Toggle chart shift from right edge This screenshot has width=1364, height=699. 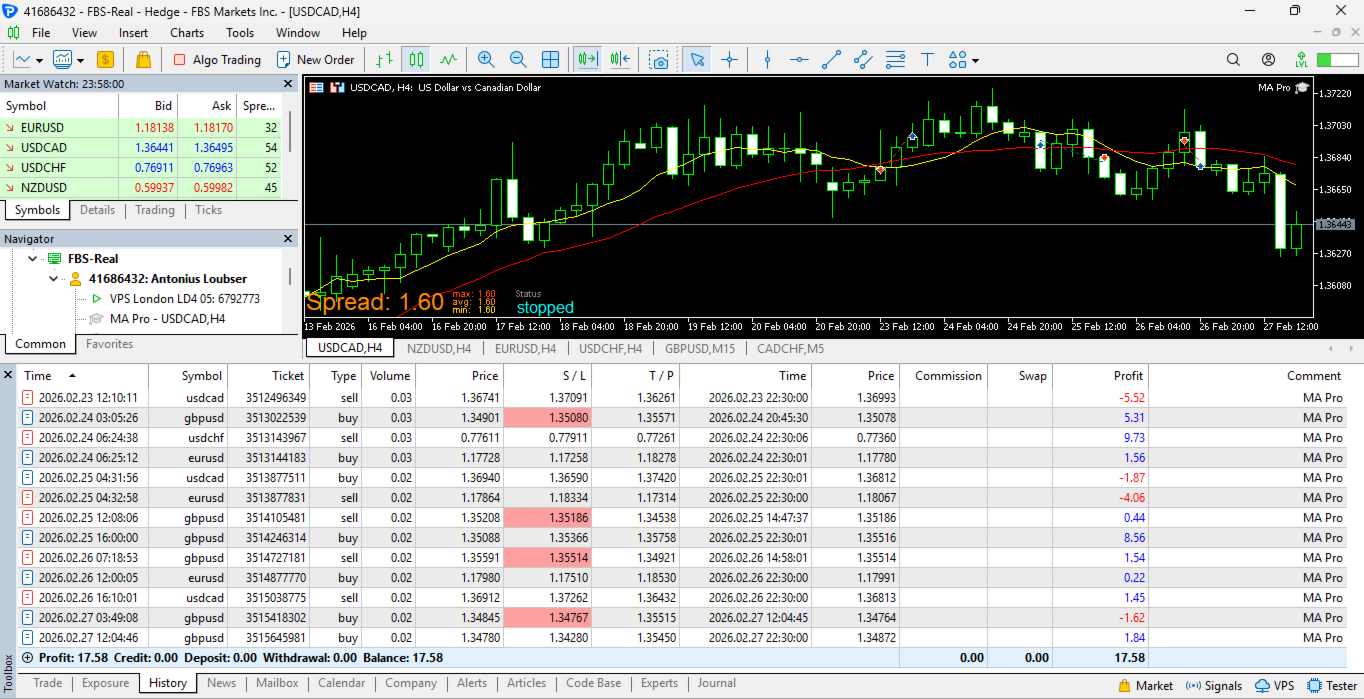[x=620, y=60]
